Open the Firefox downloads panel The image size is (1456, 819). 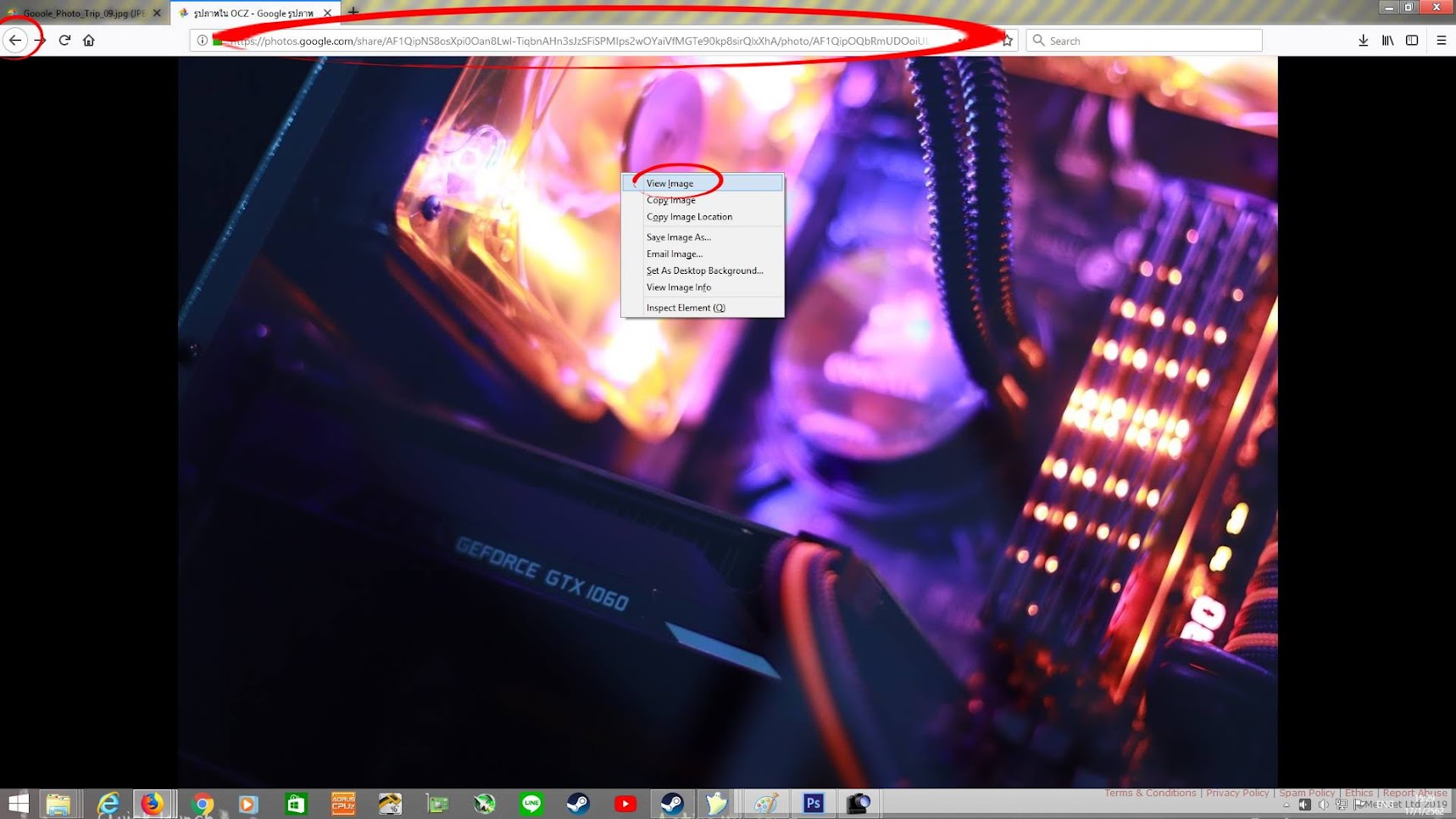[1363, 40]
